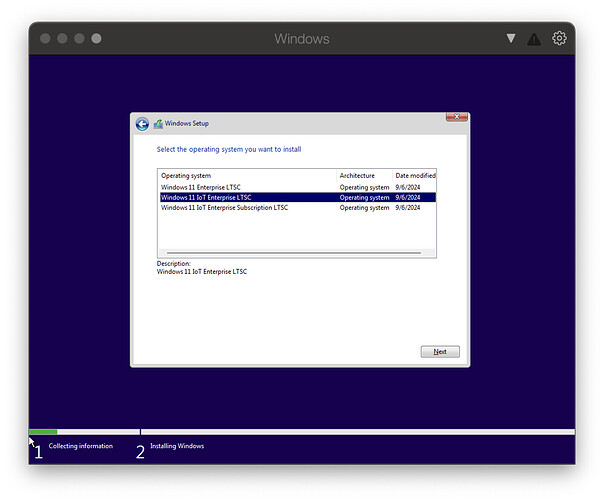Click the back arrow in Windows Setup
This screenshot has height=500, width=604.
(142, 124)
